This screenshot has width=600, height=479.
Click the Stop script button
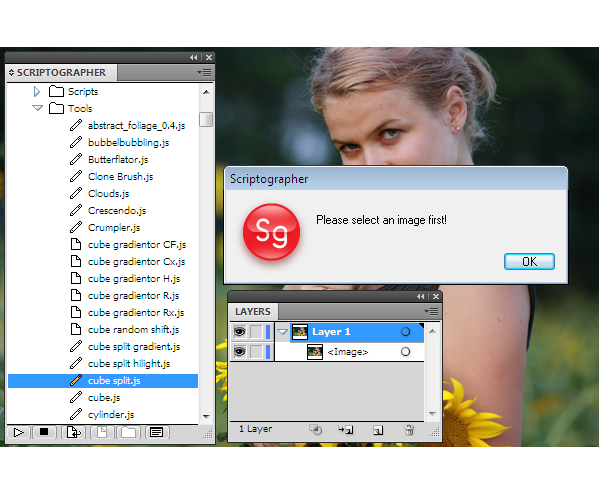click(x=44, y=432)
